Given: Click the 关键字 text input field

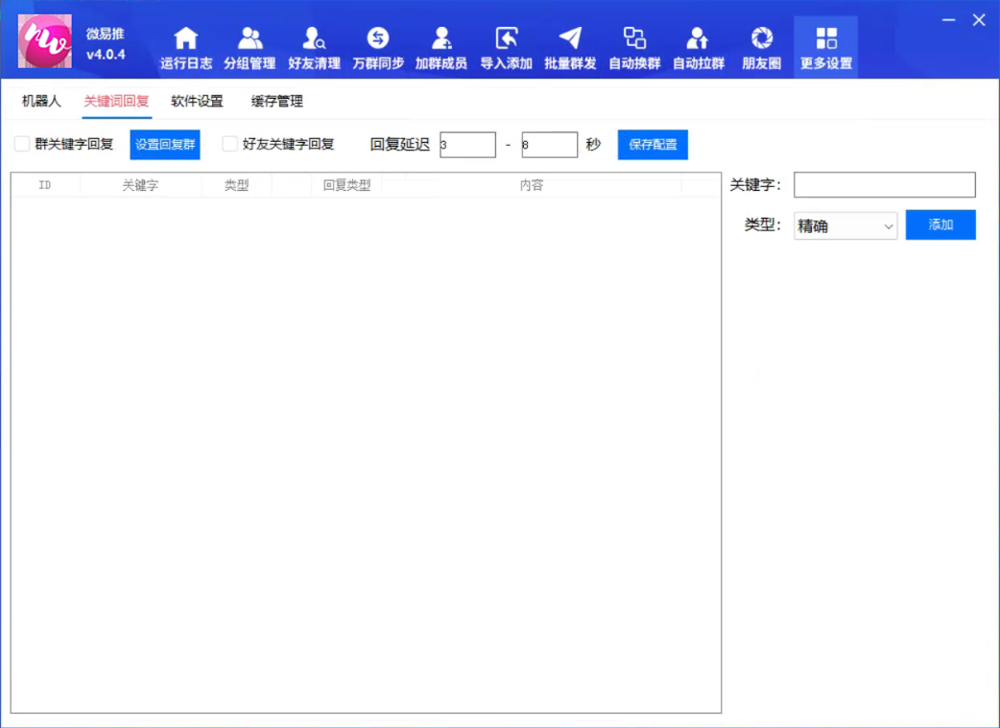Looking at the screenshot, I should point(884,185).
